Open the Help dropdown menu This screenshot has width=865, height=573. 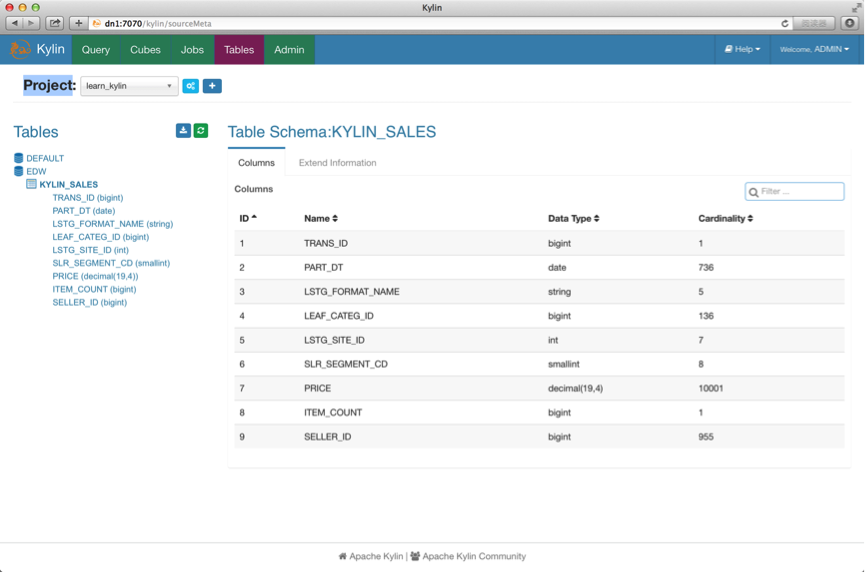[x=742, y=50]
